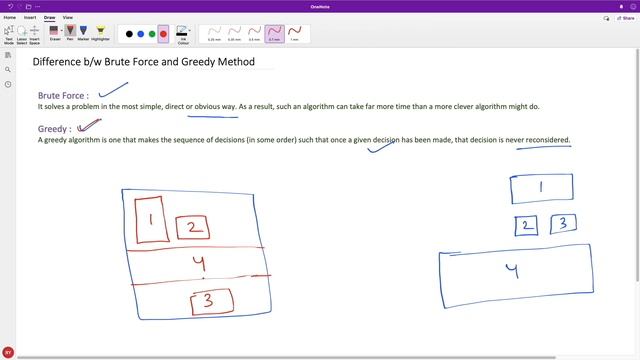The height and width of the screenshot is (360, 640).
Task: Choose the 0.35 mm pen thickness
Action: [x=234, y=33]
